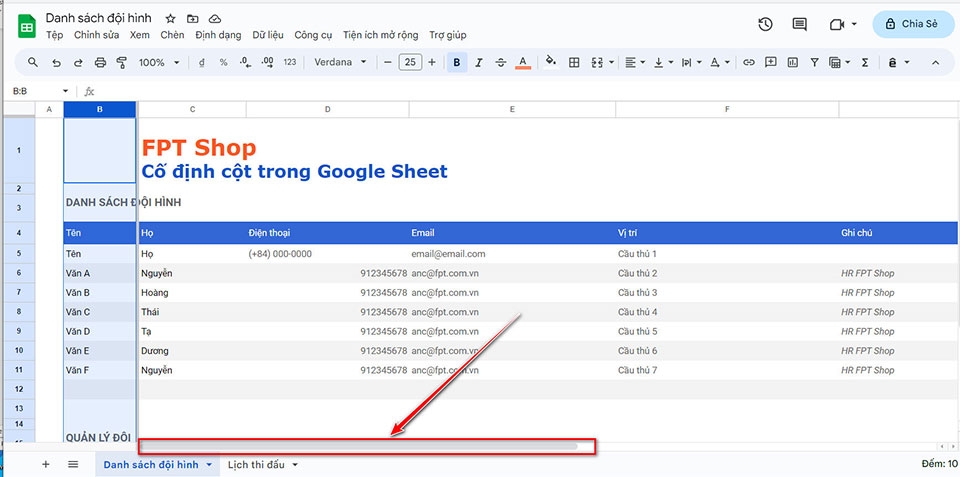Open more number formats 123
The width and height of the screenshot is (960, 477).
[290, 62]
